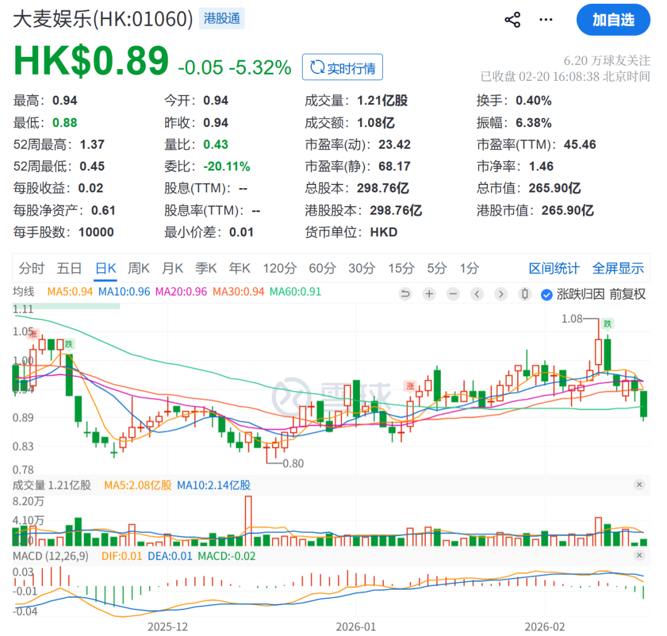Switch to the 周K weekly chart tab
Viewport: 667px width, 636px height.
pyautogui.click(x=138, y=268)
